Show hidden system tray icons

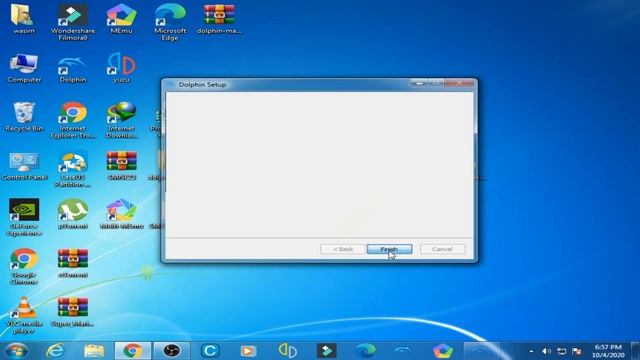(x=531, y=351)
